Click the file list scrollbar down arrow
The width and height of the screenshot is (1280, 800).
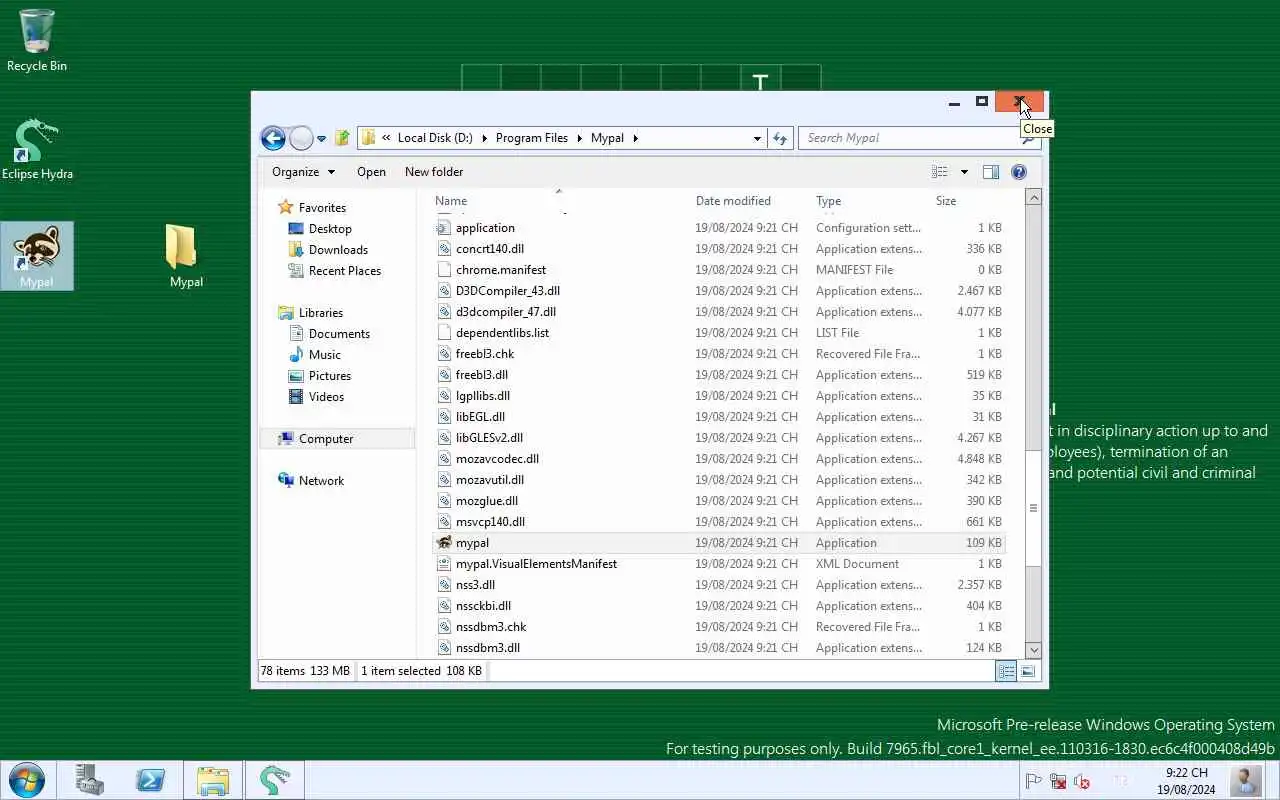point(1034,649)
